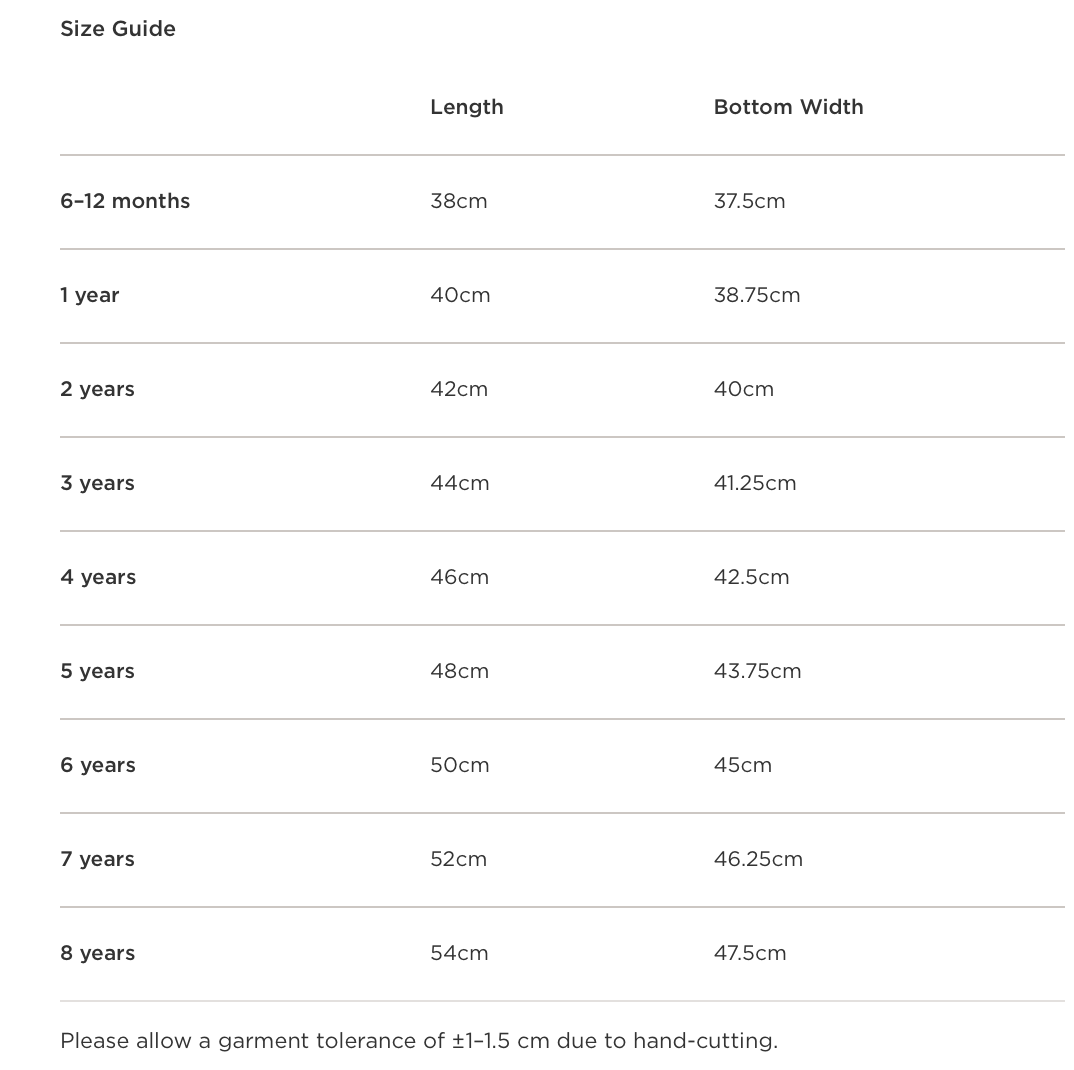Click the 42cm length value
The width and height of the screenshot is (1074, 1070).
coord(459,389)
